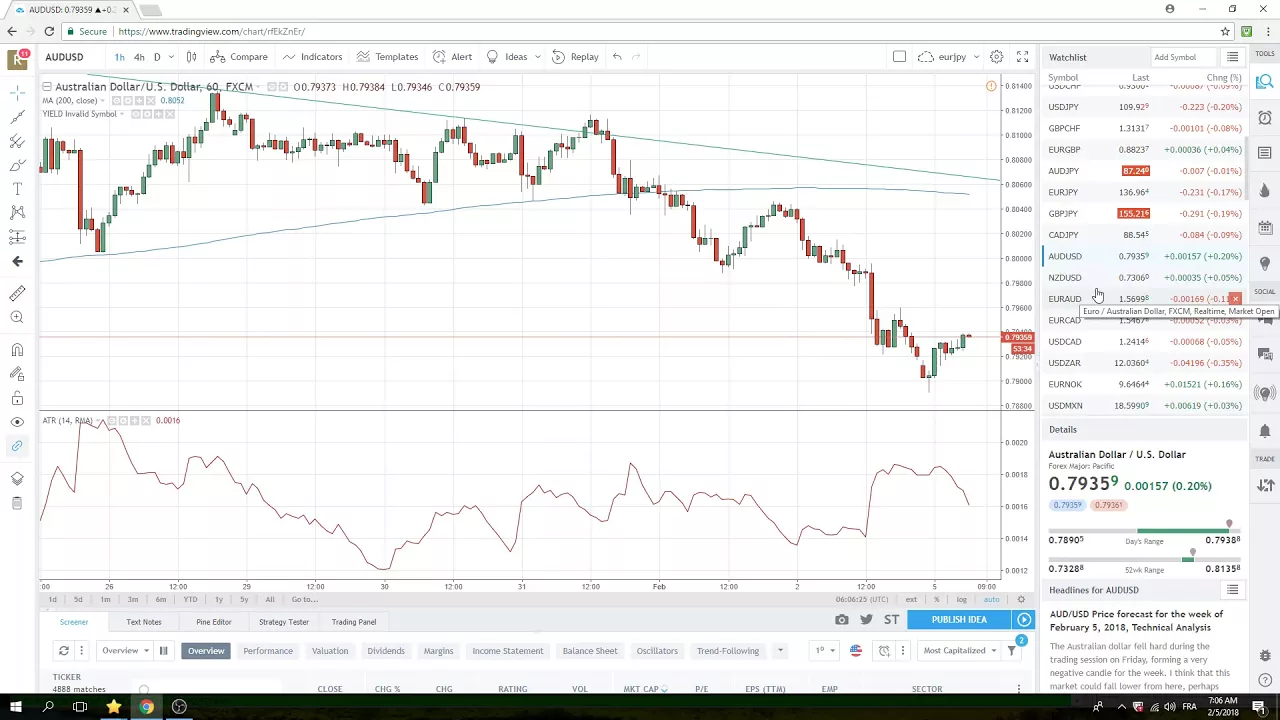Click Go to... date link
The height and width of the screenshot is (720, 1280).
click(x=305, y=599)
